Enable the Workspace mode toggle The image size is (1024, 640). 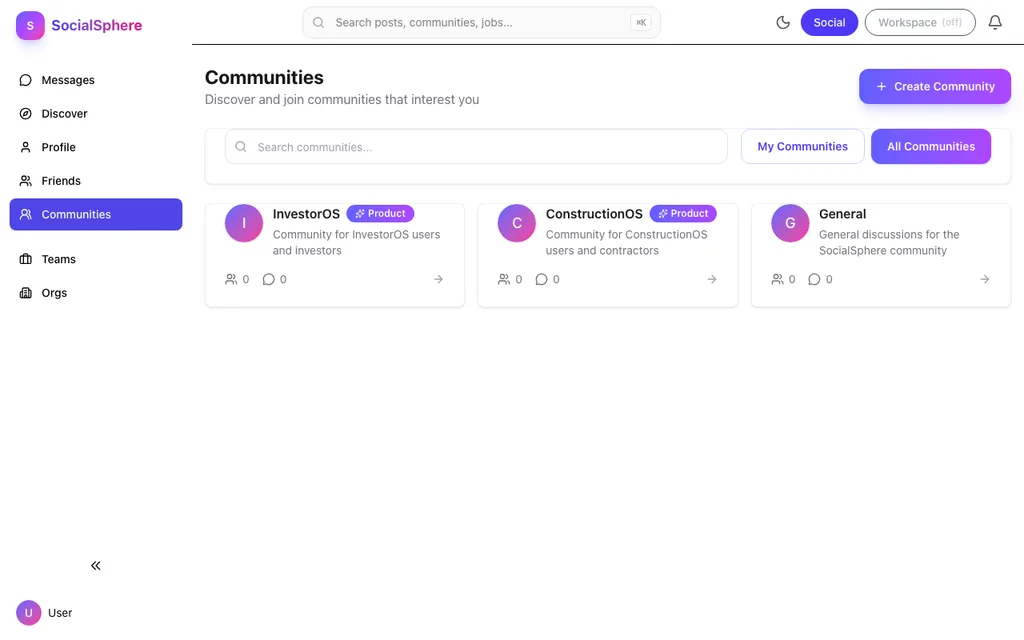coord(920,23)
